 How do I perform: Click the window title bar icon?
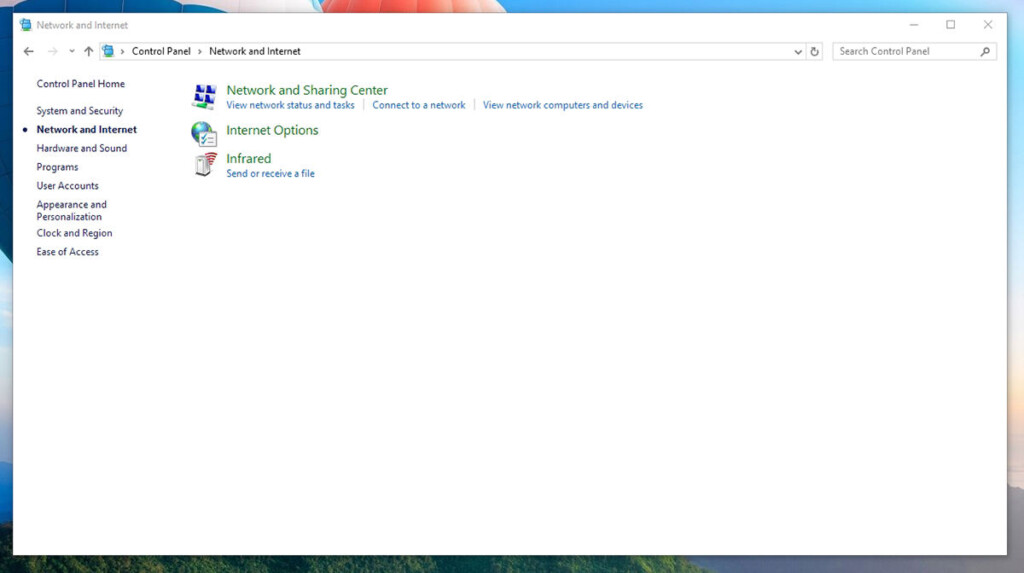[x=25, y=25]
